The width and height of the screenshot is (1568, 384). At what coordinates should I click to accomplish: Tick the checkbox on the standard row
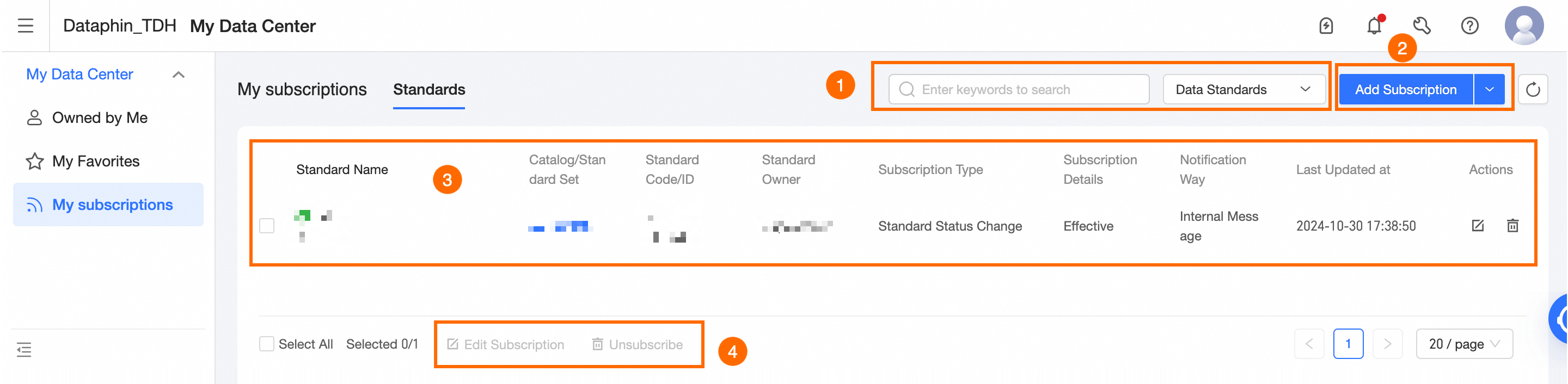coord(267,226)
